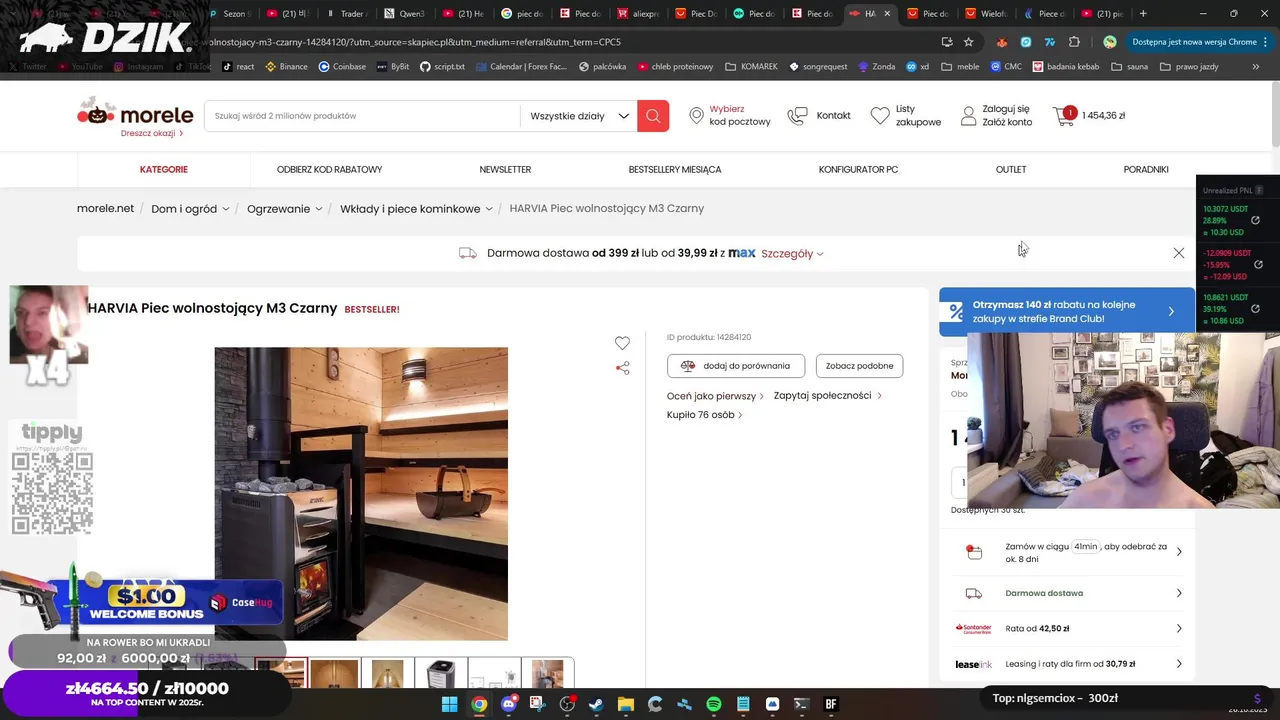Open the OUTLET menu item

tap(1011, 170)
